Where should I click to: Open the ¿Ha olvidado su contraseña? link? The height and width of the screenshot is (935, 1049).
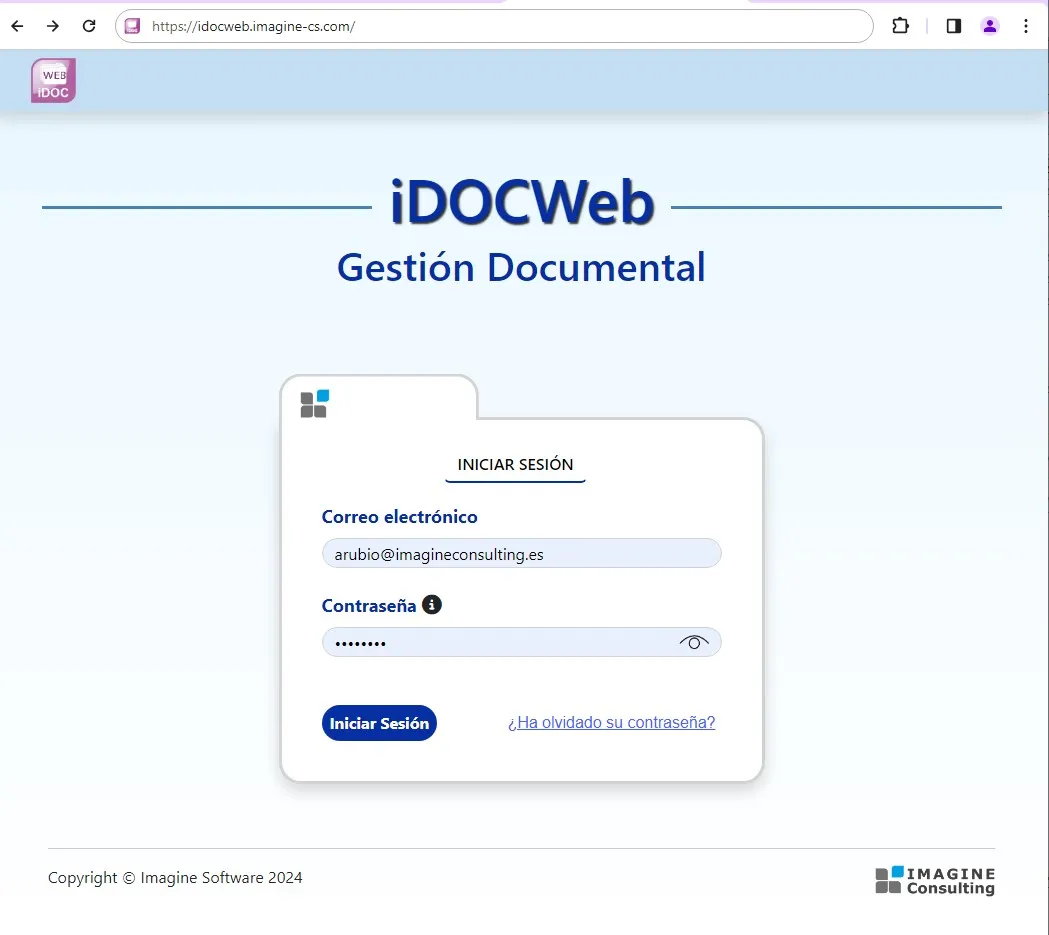611,722
